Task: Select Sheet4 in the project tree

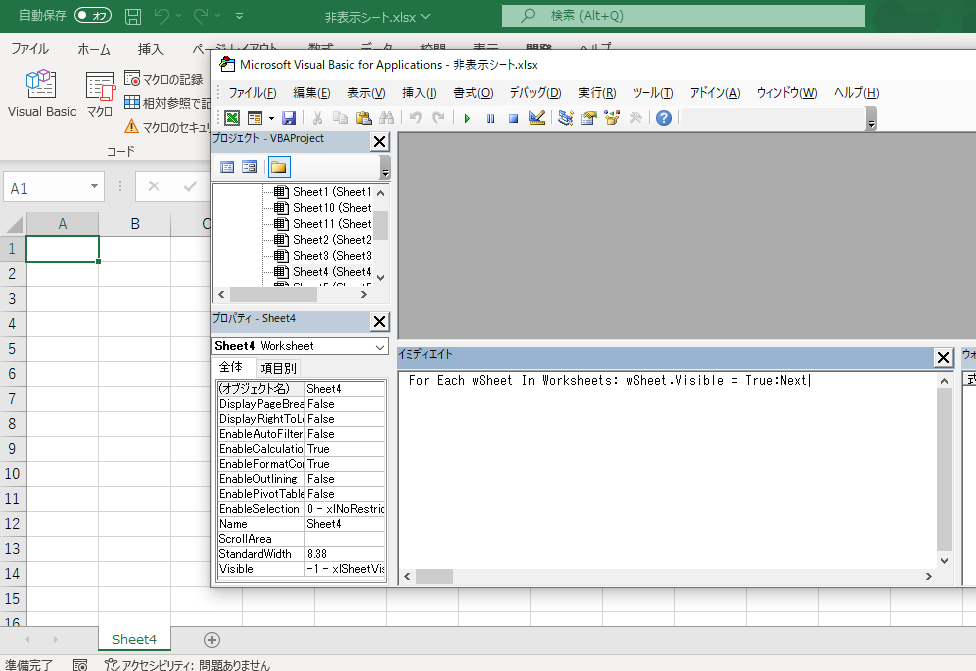Action: 324,272
